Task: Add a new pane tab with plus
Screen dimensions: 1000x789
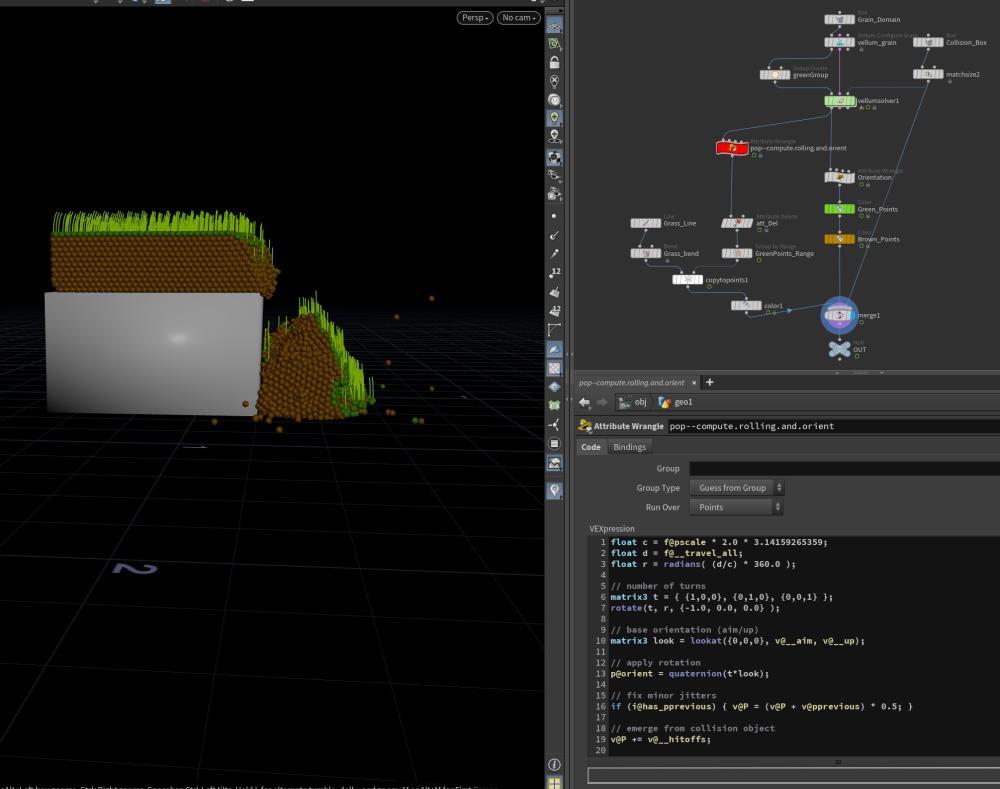Action: click(x=709, y=382)
